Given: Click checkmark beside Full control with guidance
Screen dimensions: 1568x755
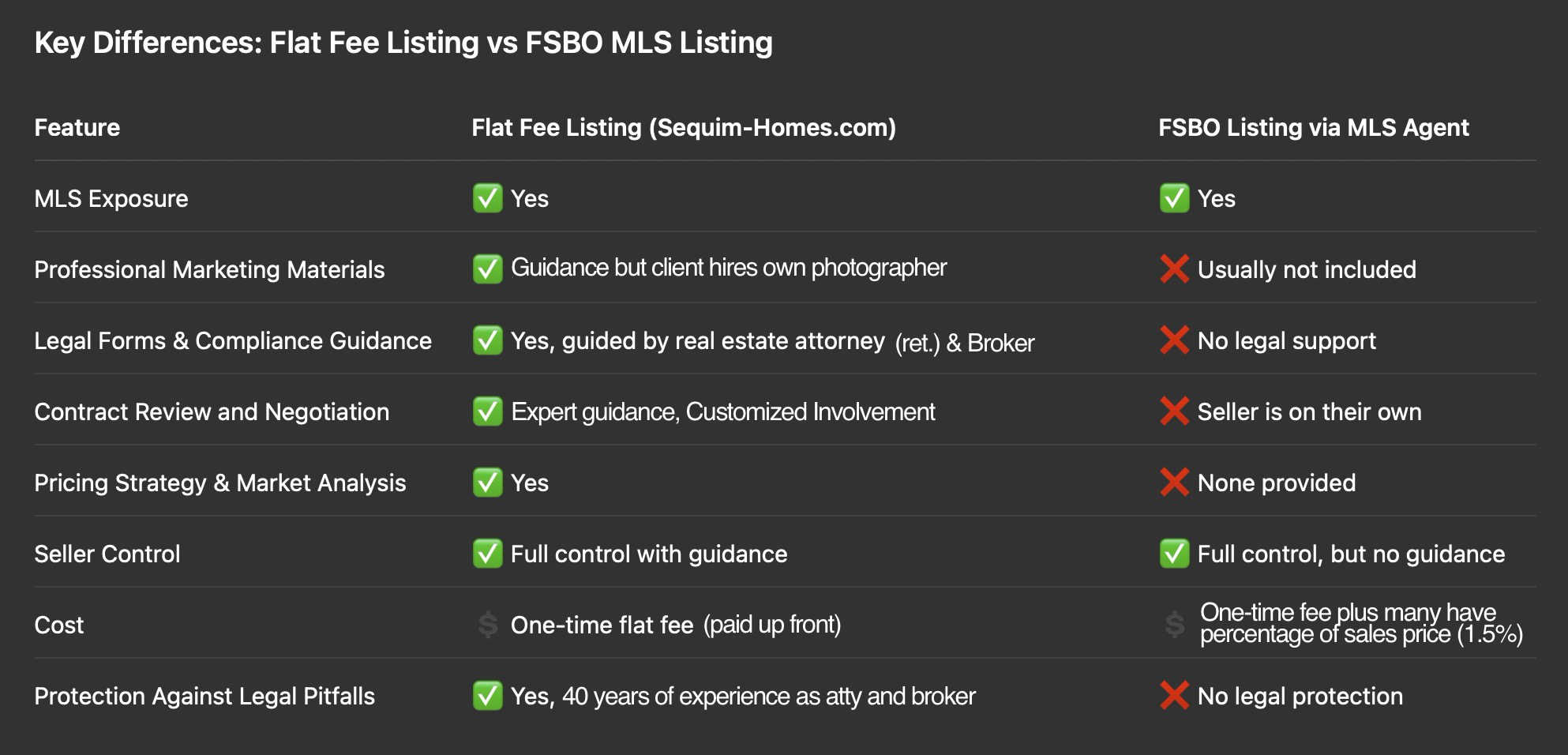Looking at the screenshot, I should pos(487,554).
